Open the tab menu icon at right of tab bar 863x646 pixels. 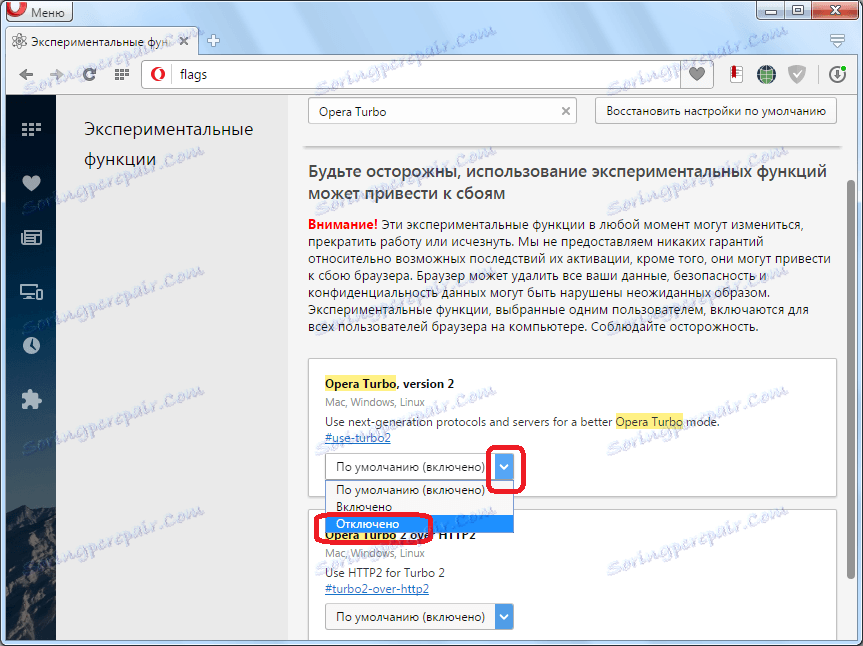pos(837,41)
